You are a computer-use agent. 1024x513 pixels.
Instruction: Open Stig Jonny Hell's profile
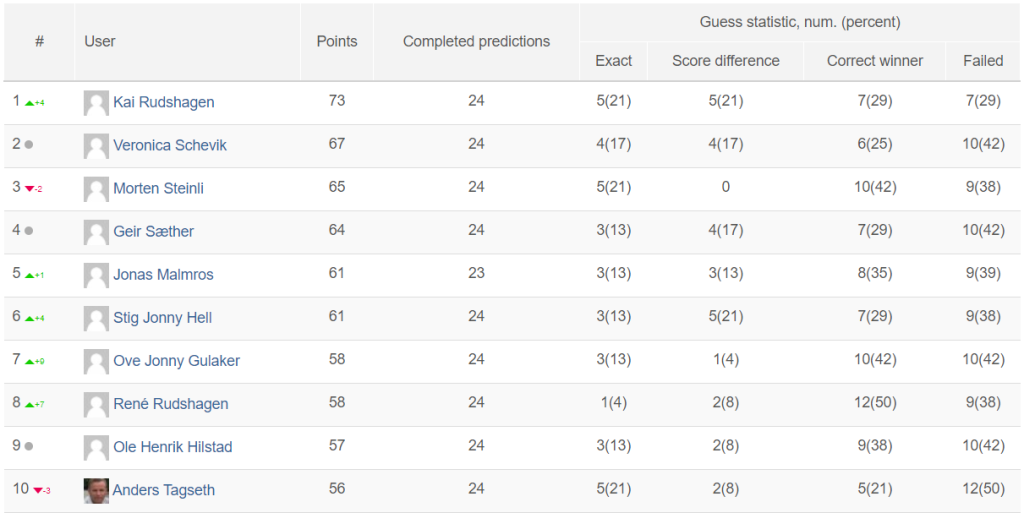(x=163, y=317)
